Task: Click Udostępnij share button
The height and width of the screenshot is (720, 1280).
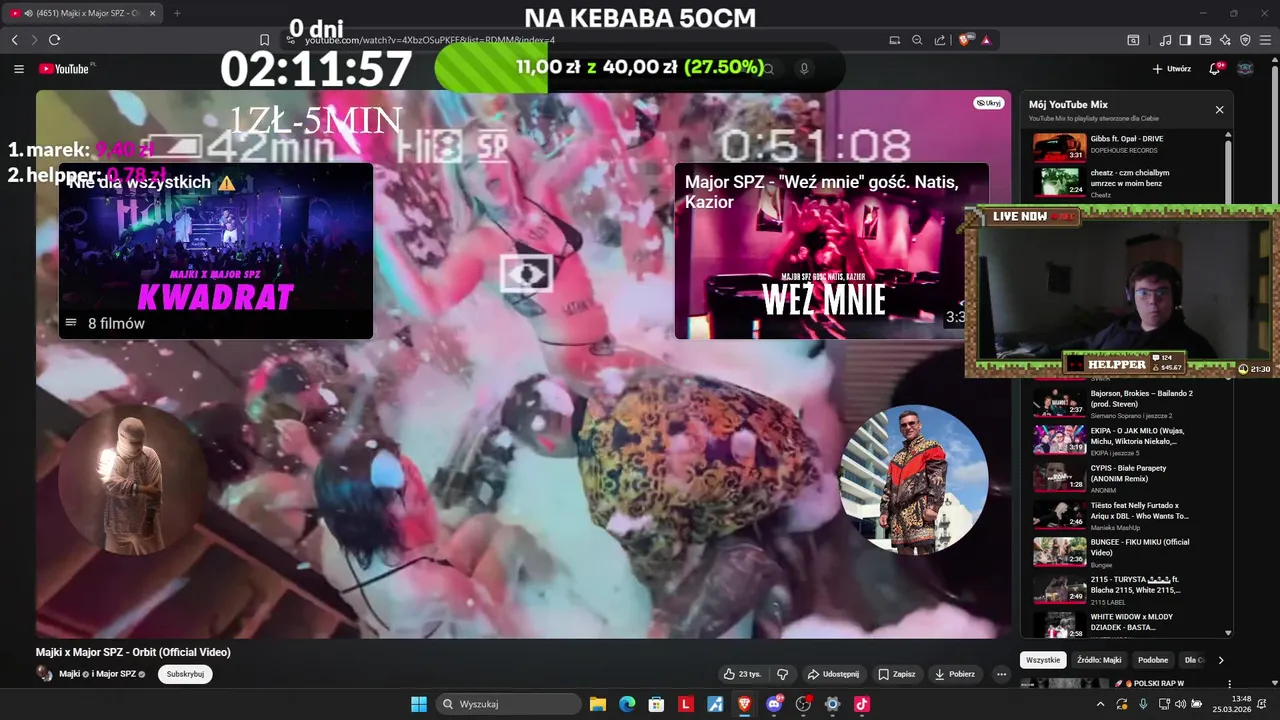Action: pos(833,674)
